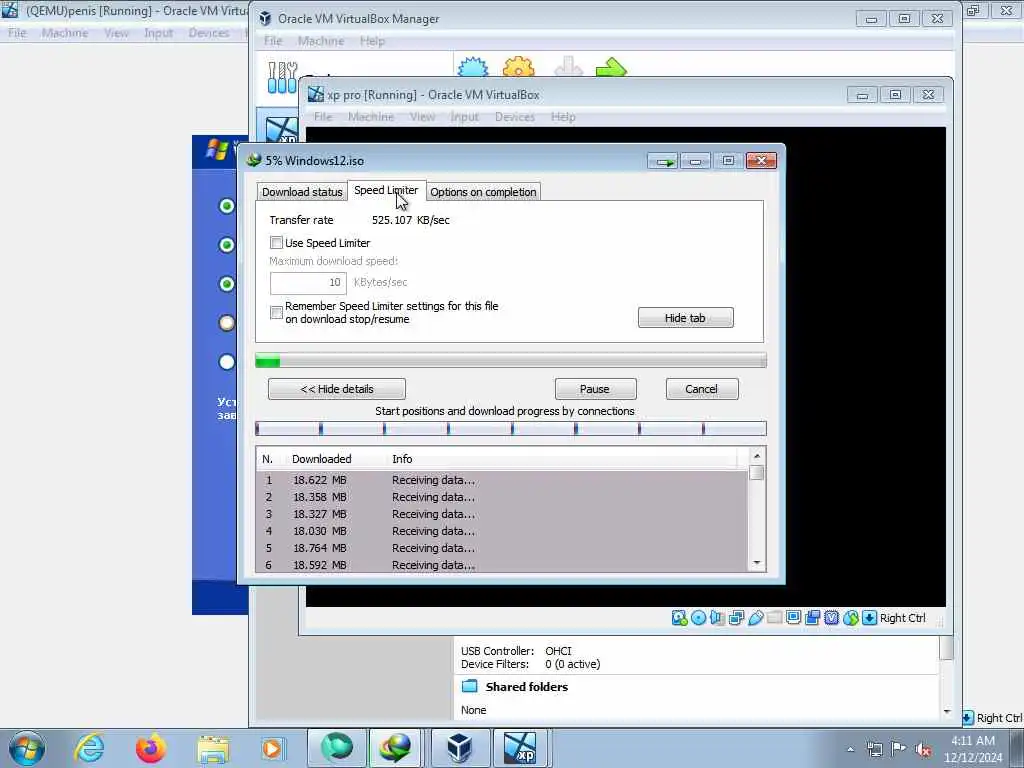Open Options on completion tab
The image size is (1024, 768).
tap(483, 192)
